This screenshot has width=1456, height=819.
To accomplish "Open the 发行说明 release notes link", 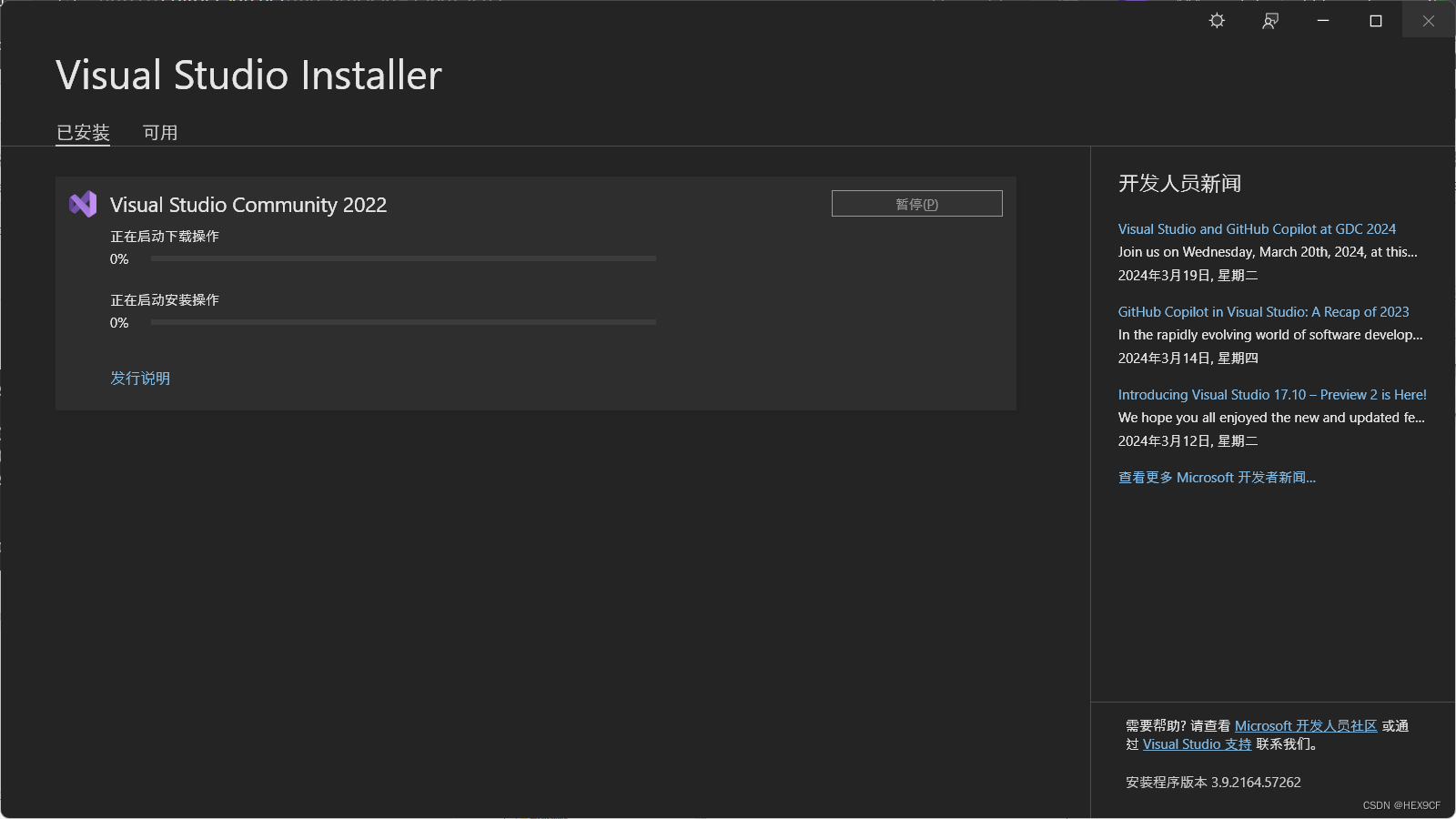I will [x=140, y=378].
